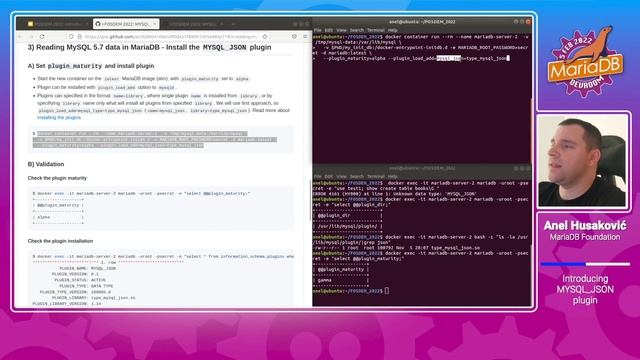Click the highlighted text in upper terminal command
The image size is (640, 360).
tap(449, 58)
